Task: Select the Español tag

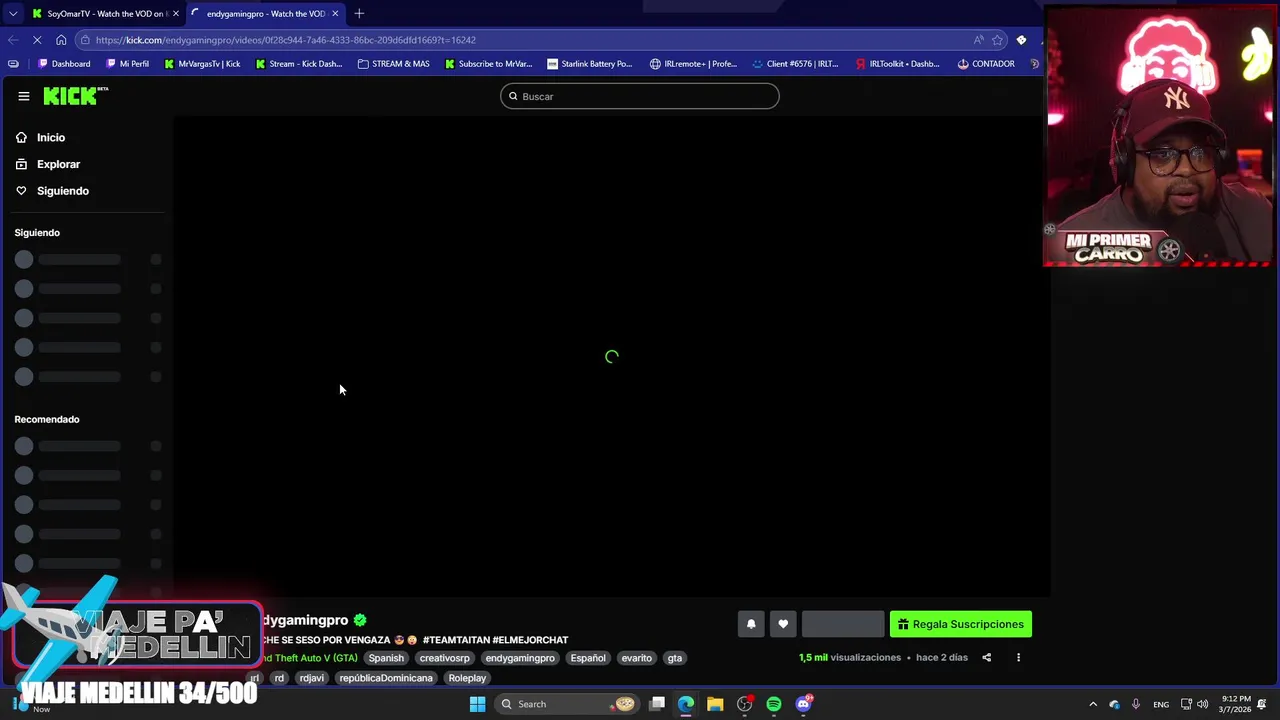Action: 588,658
